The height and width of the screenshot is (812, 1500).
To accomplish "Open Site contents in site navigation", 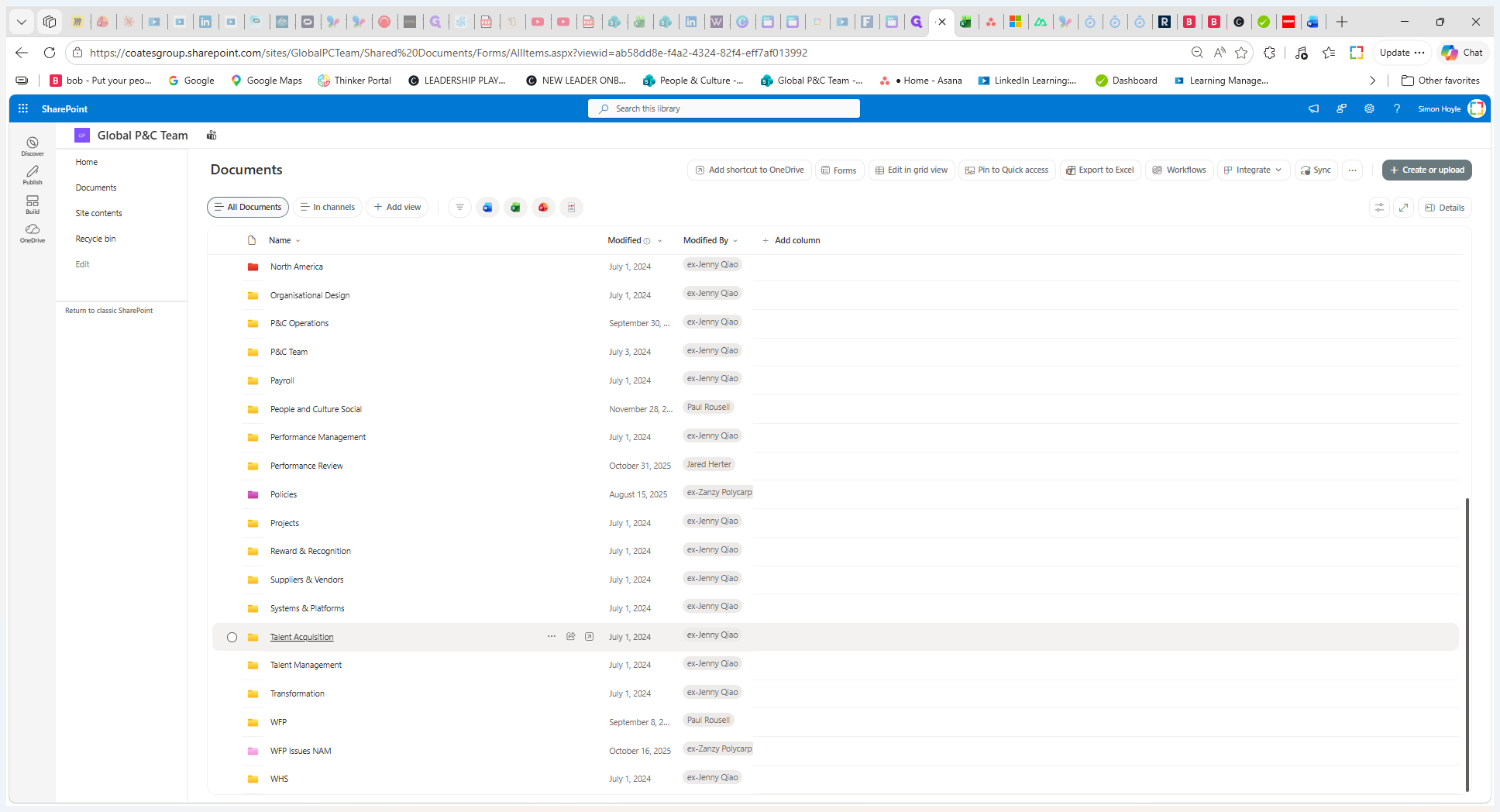I will 99,214.
